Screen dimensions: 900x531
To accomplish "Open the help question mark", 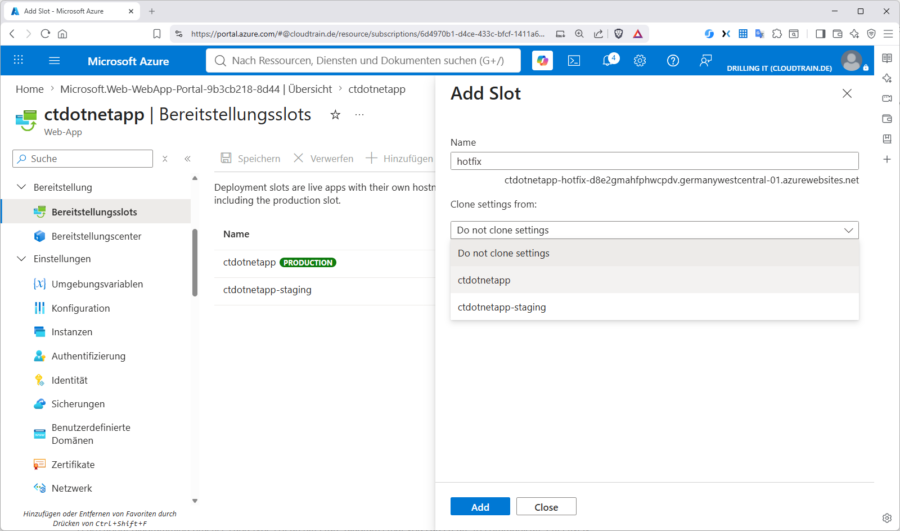I will coord(673,60).
